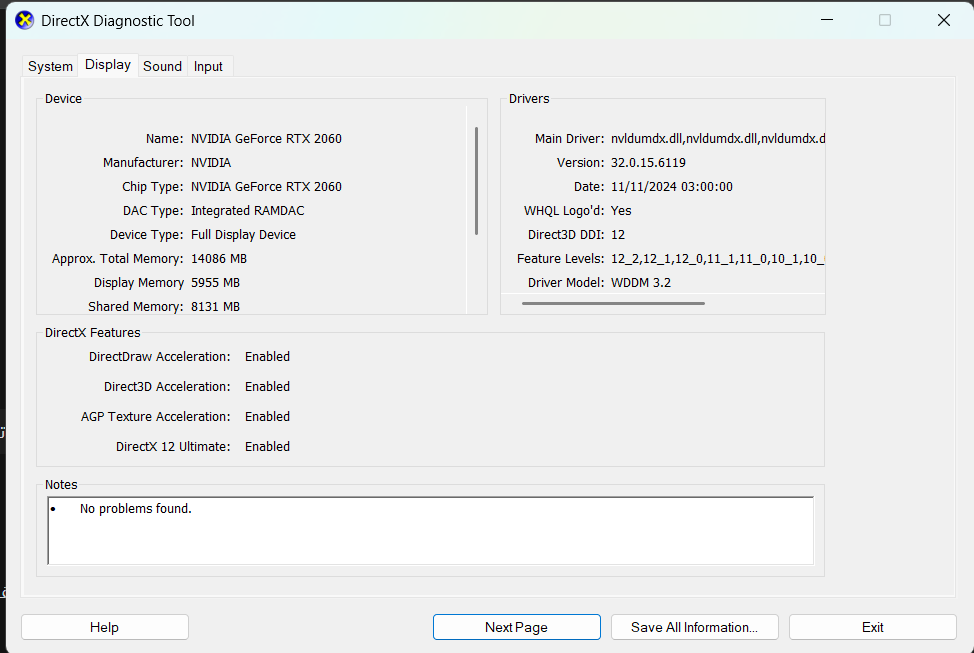Switch to the System tab
974x653 pixels.
pyautogui.click(x=50, y=66)
